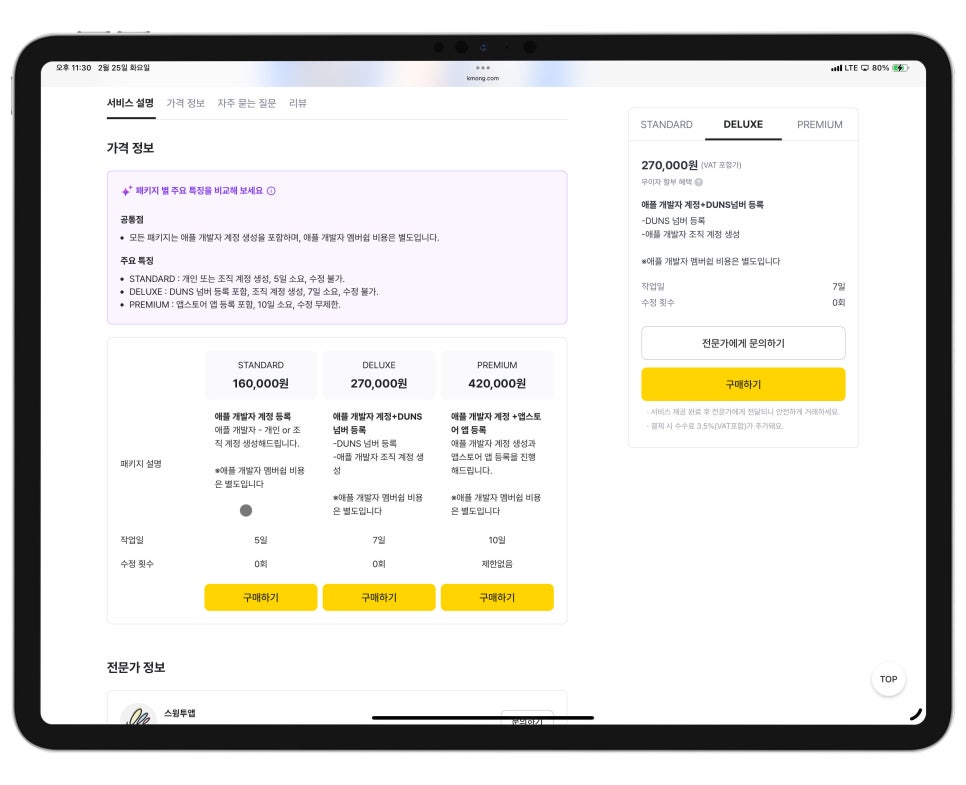Click the TOP scroll button

888,679
